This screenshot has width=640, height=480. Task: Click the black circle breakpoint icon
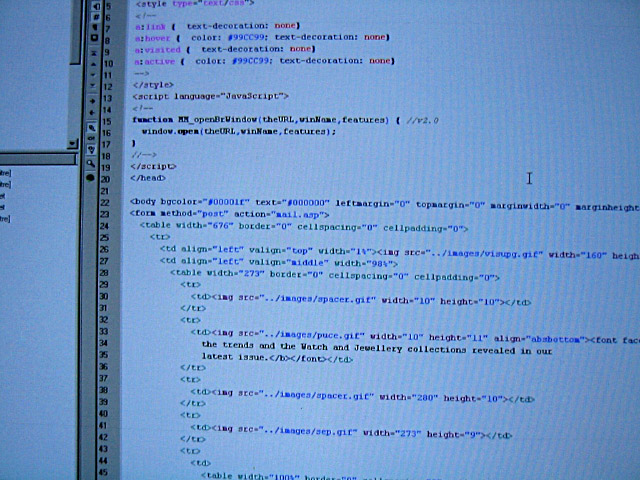tap(90, 178)
